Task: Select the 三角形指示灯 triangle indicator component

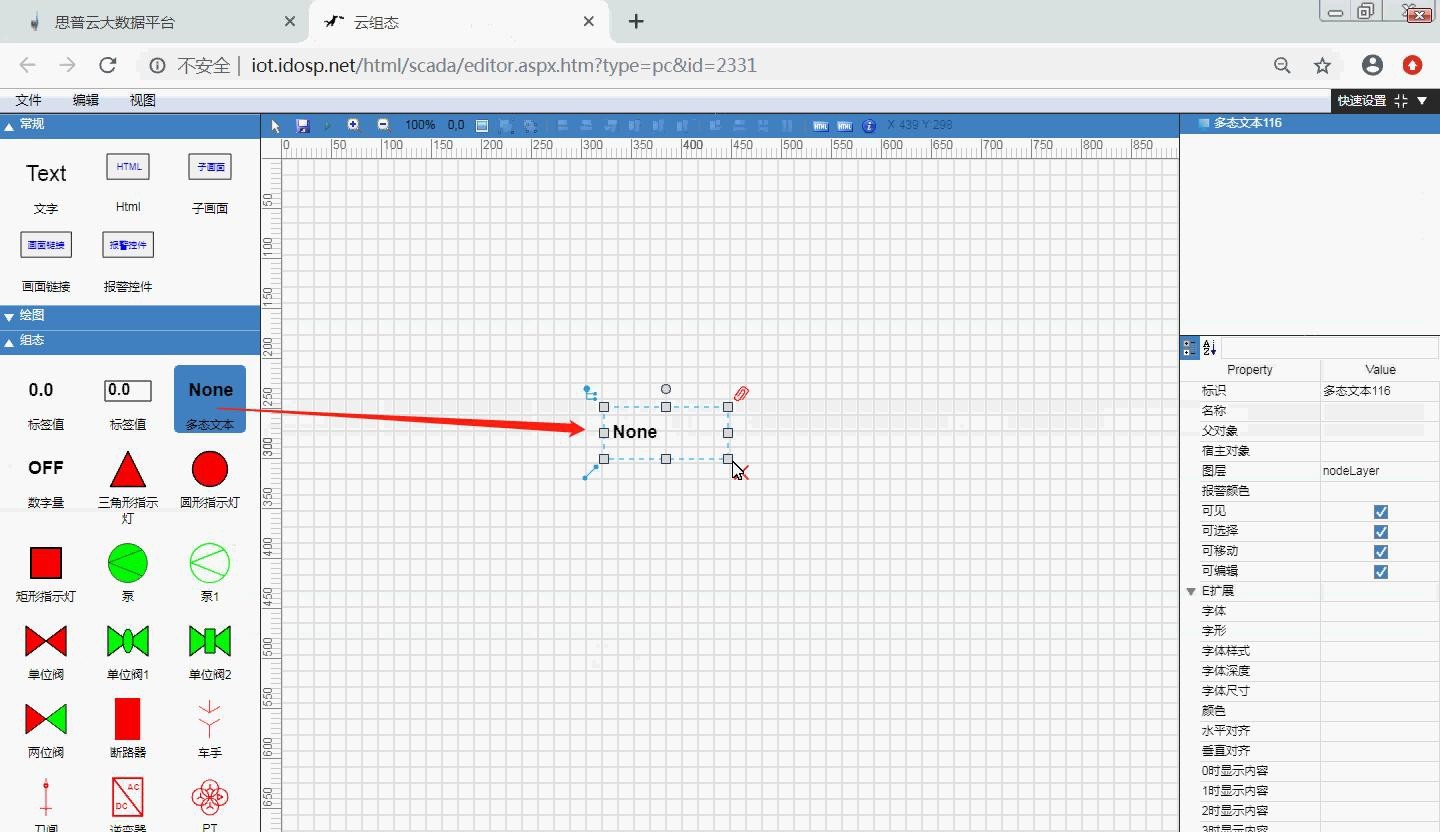Action: click(128, 469)
